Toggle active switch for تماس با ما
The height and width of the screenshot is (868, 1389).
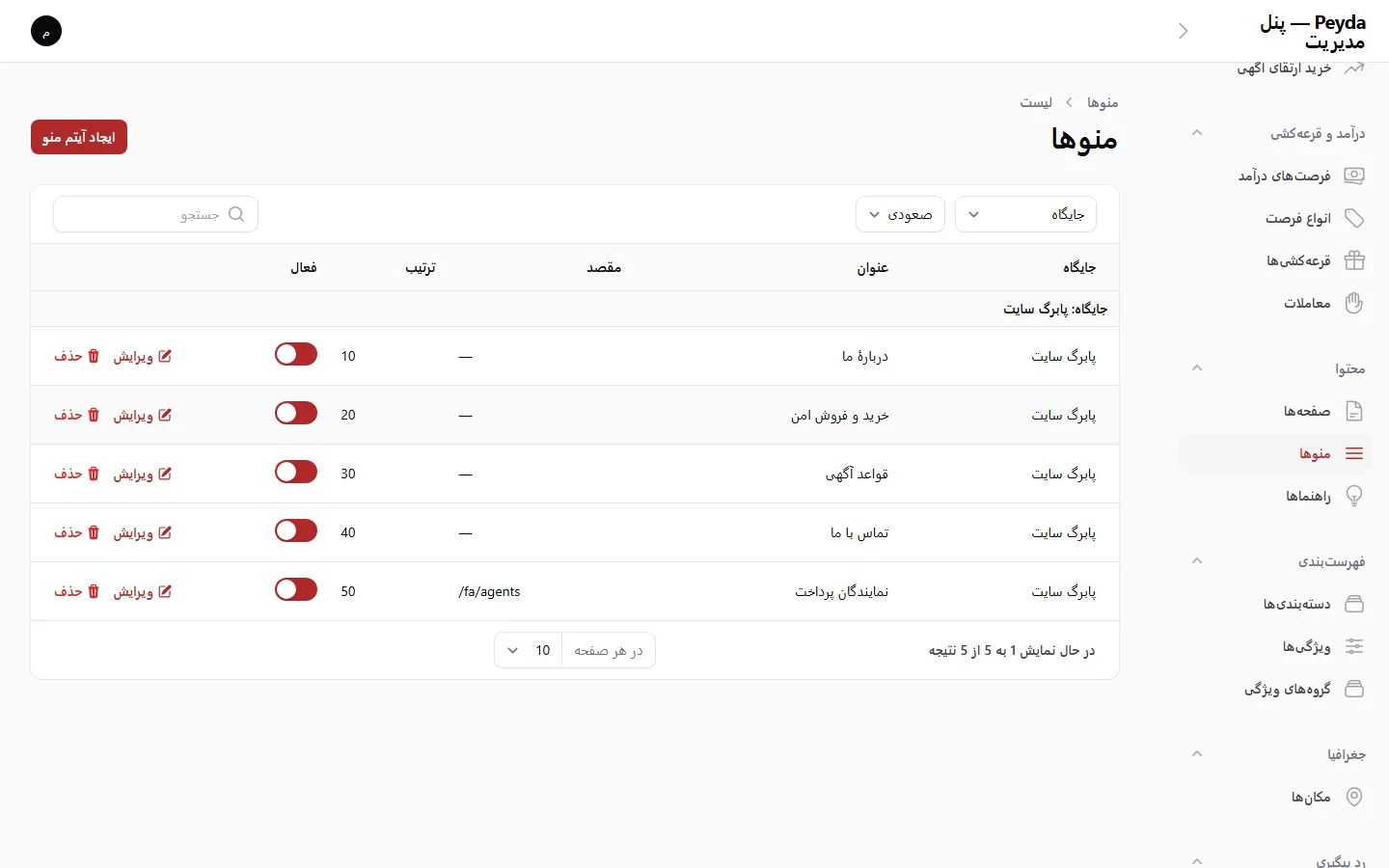[x=296, y=530]
